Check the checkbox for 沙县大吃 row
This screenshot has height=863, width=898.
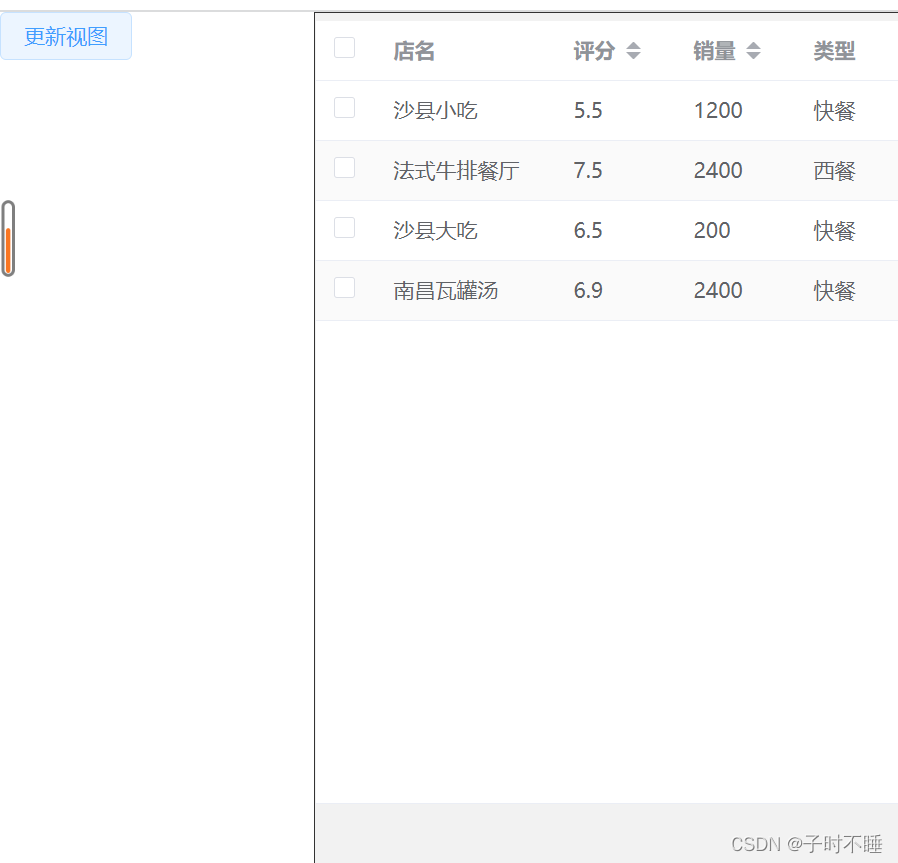[x=344, y=227]
